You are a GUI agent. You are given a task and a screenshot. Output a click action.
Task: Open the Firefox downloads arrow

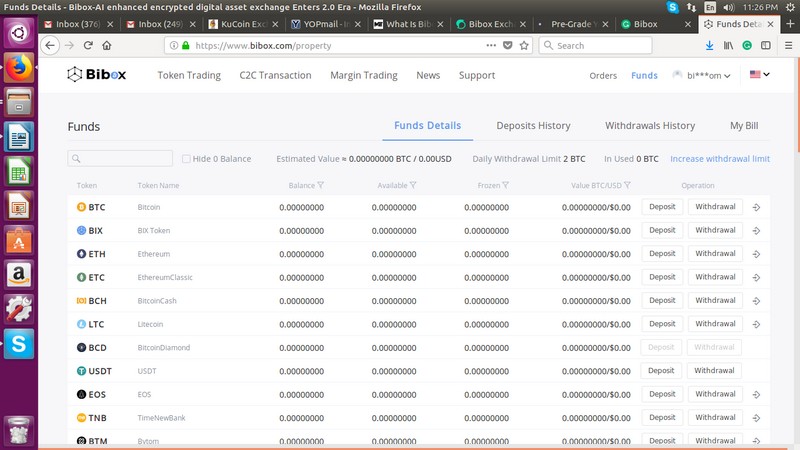coord(709,45)
